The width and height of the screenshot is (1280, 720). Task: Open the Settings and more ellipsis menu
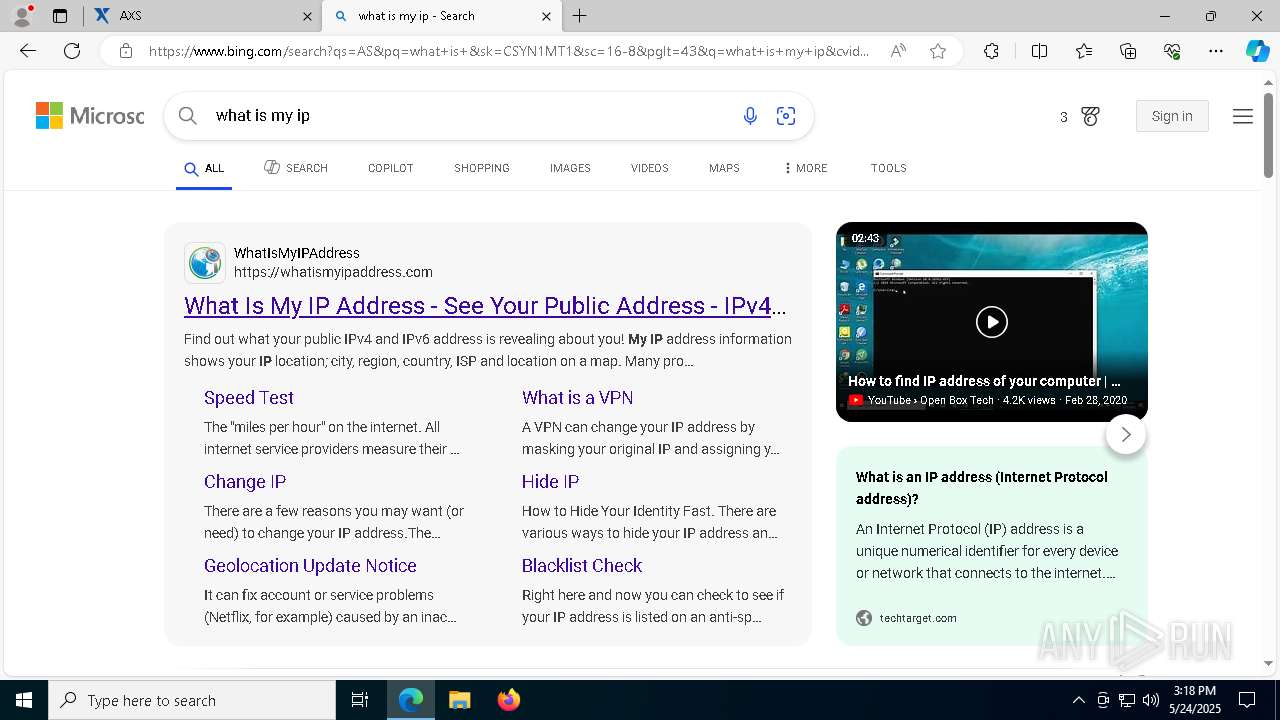click(1216, 51)
